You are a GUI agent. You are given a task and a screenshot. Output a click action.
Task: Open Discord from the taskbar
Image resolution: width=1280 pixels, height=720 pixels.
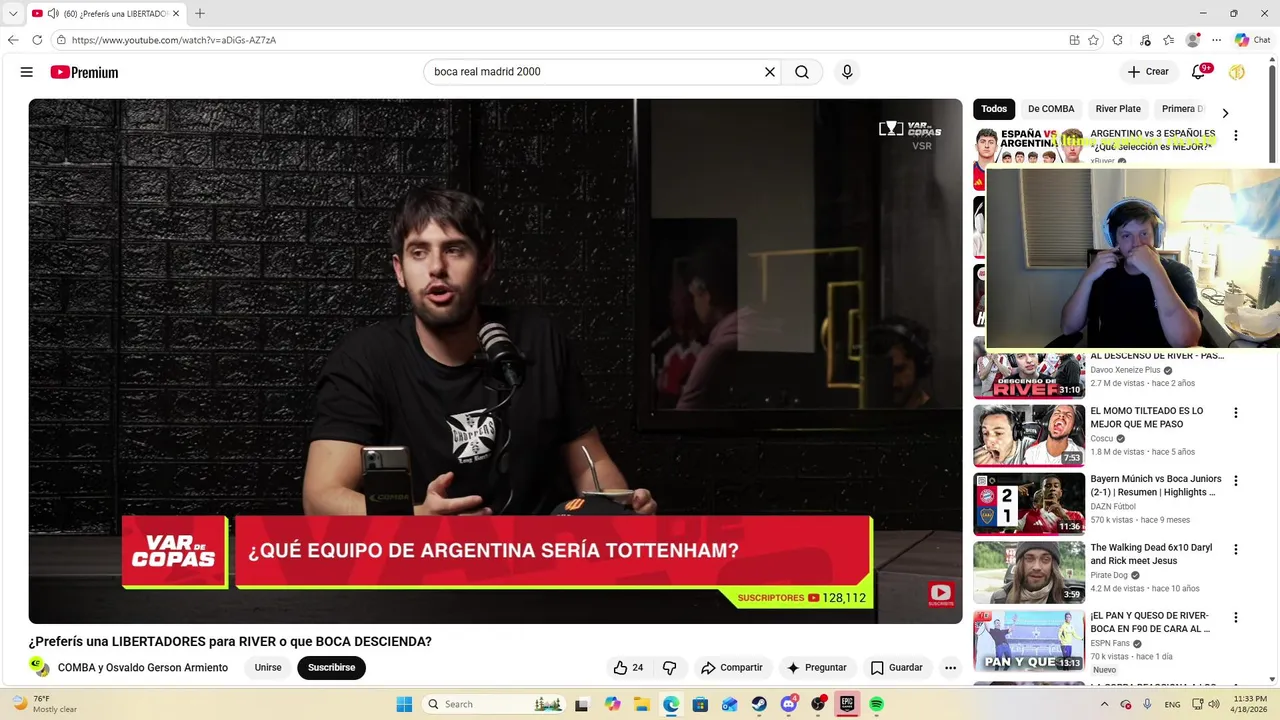[789, 704]
